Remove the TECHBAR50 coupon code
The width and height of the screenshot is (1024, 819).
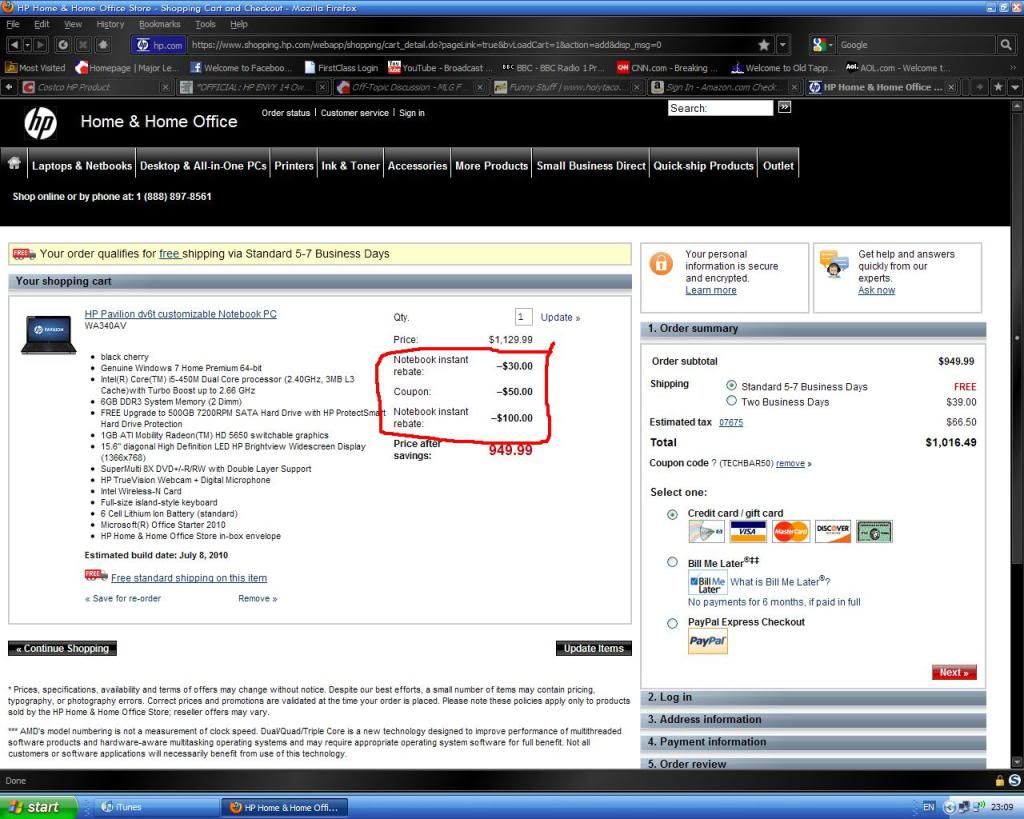[x=790, y=463]
